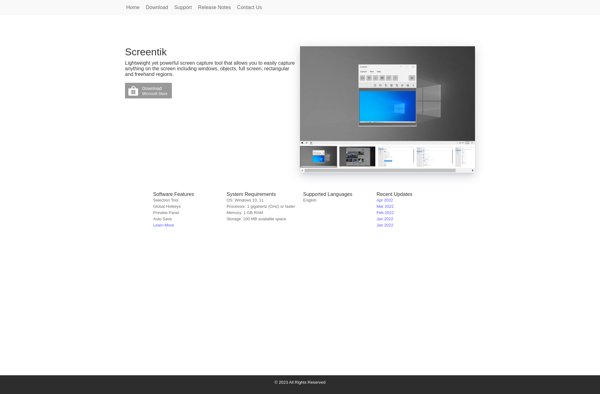
Task: Click the Supported Languages heading
Action: click(328, 194)
